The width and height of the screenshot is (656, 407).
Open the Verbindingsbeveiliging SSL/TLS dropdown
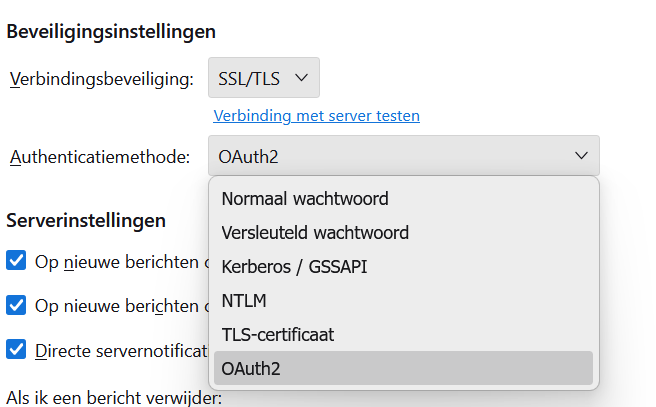(x=263, y=78)
